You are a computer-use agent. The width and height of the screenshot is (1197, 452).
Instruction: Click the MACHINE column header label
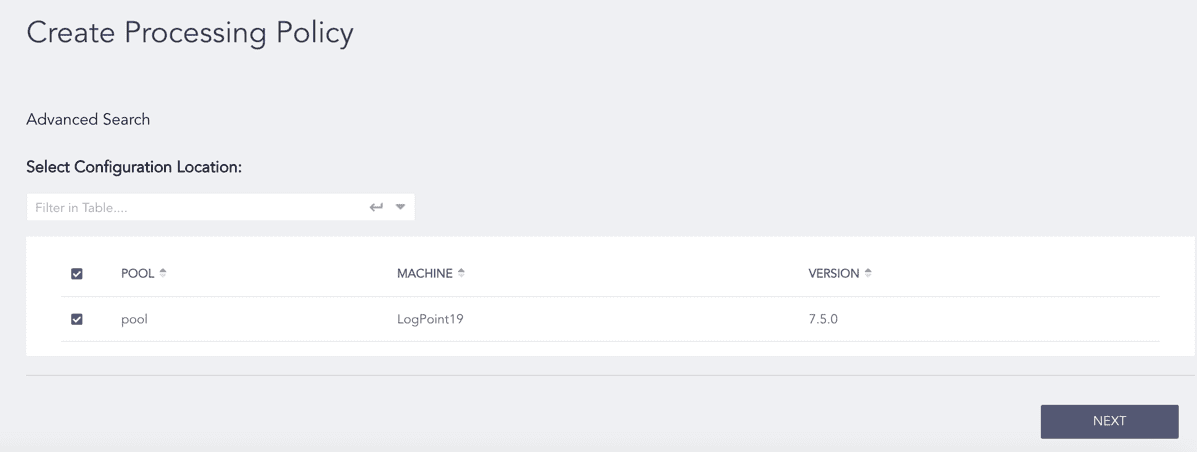[425, 273]
